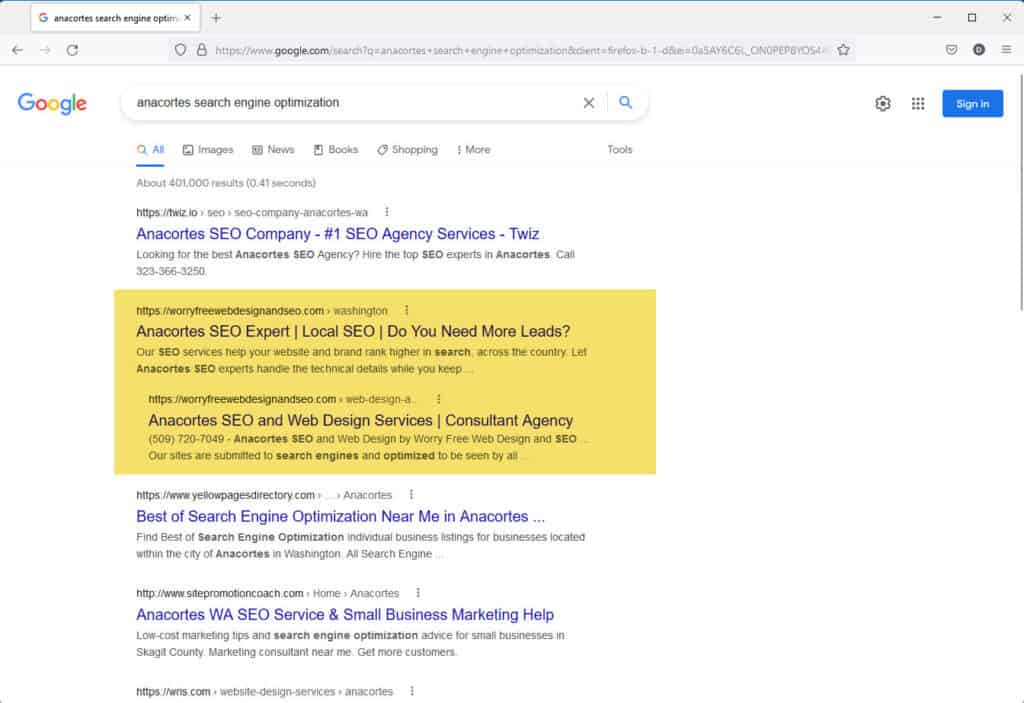Viewport: 1024px width, 703px height.
Task: Open options dots for yellowpagesdirectory result
Action: (x=411, y=495)
